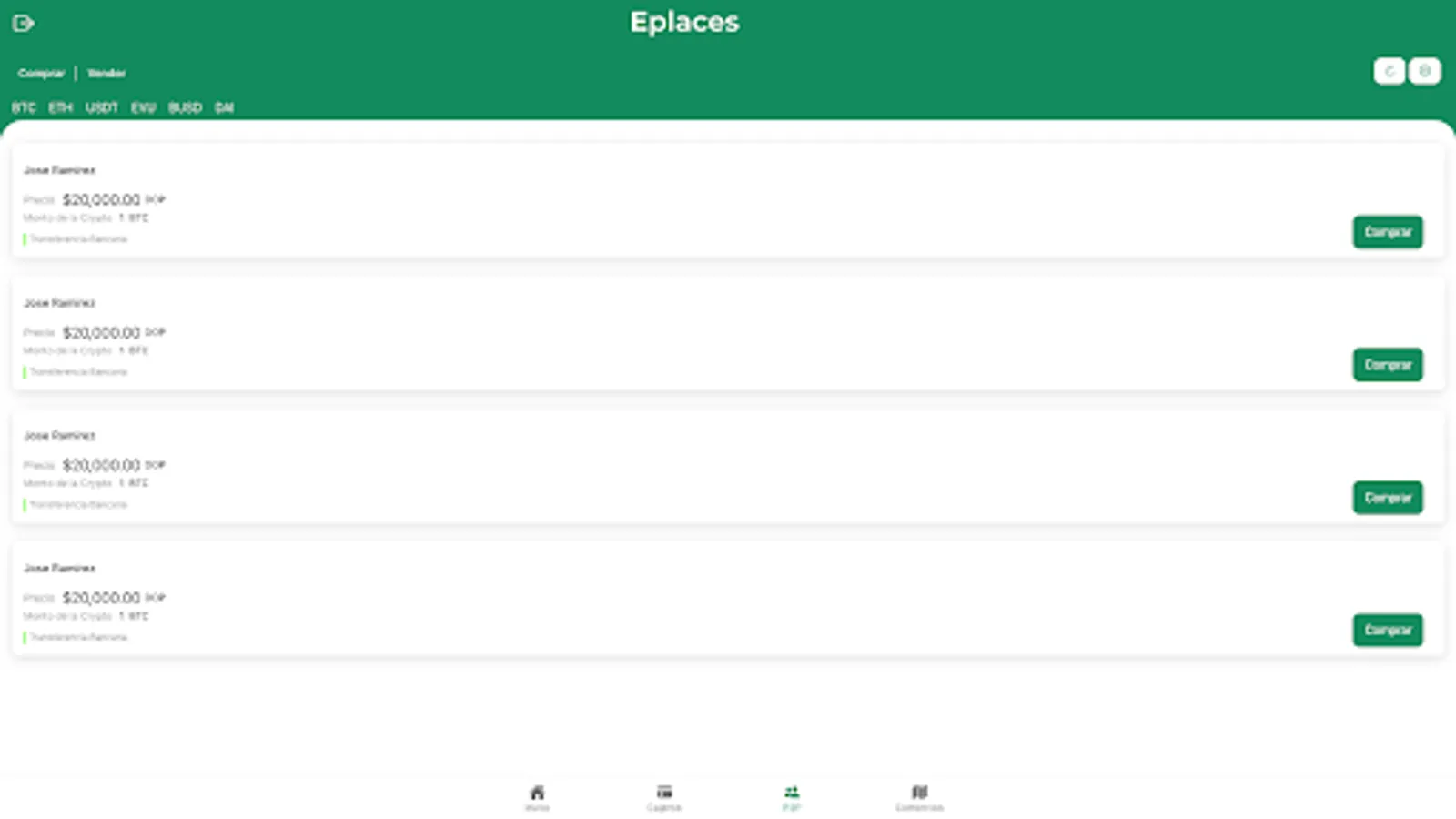The height and width of the screenshot is (819, 1456).
Task: Switch to the Comprar tab
Action: click(41, 73)
